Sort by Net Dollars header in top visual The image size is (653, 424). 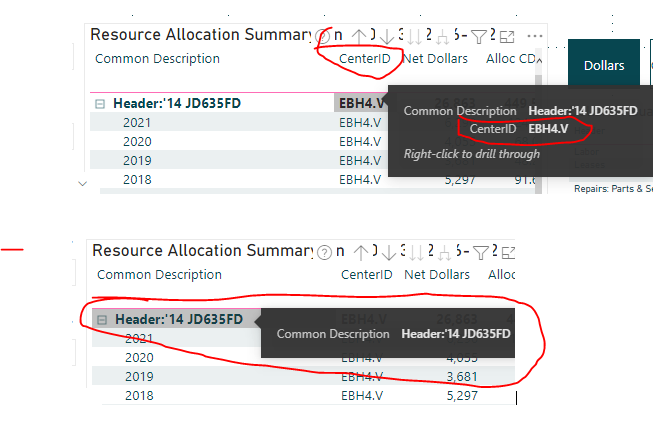point(435,59)
